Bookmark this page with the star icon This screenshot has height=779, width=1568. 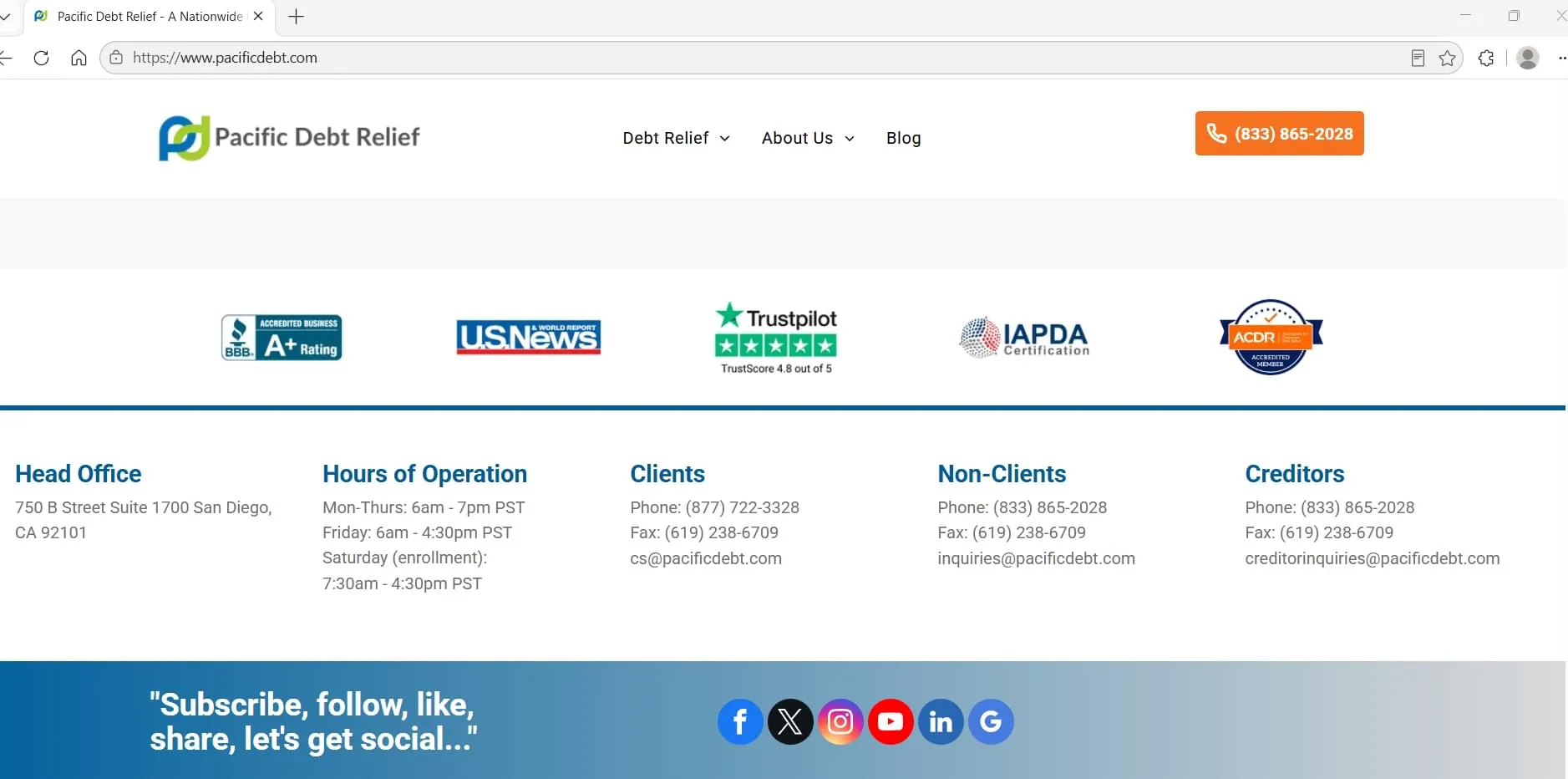click(1448, 58)
